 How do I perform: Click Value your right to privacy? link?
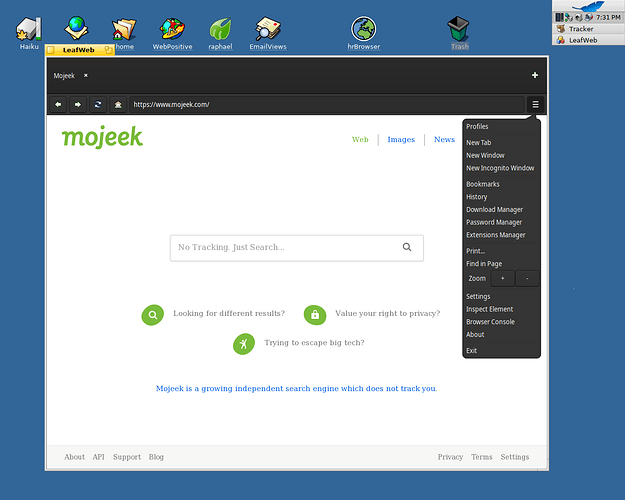coord(387,313)
